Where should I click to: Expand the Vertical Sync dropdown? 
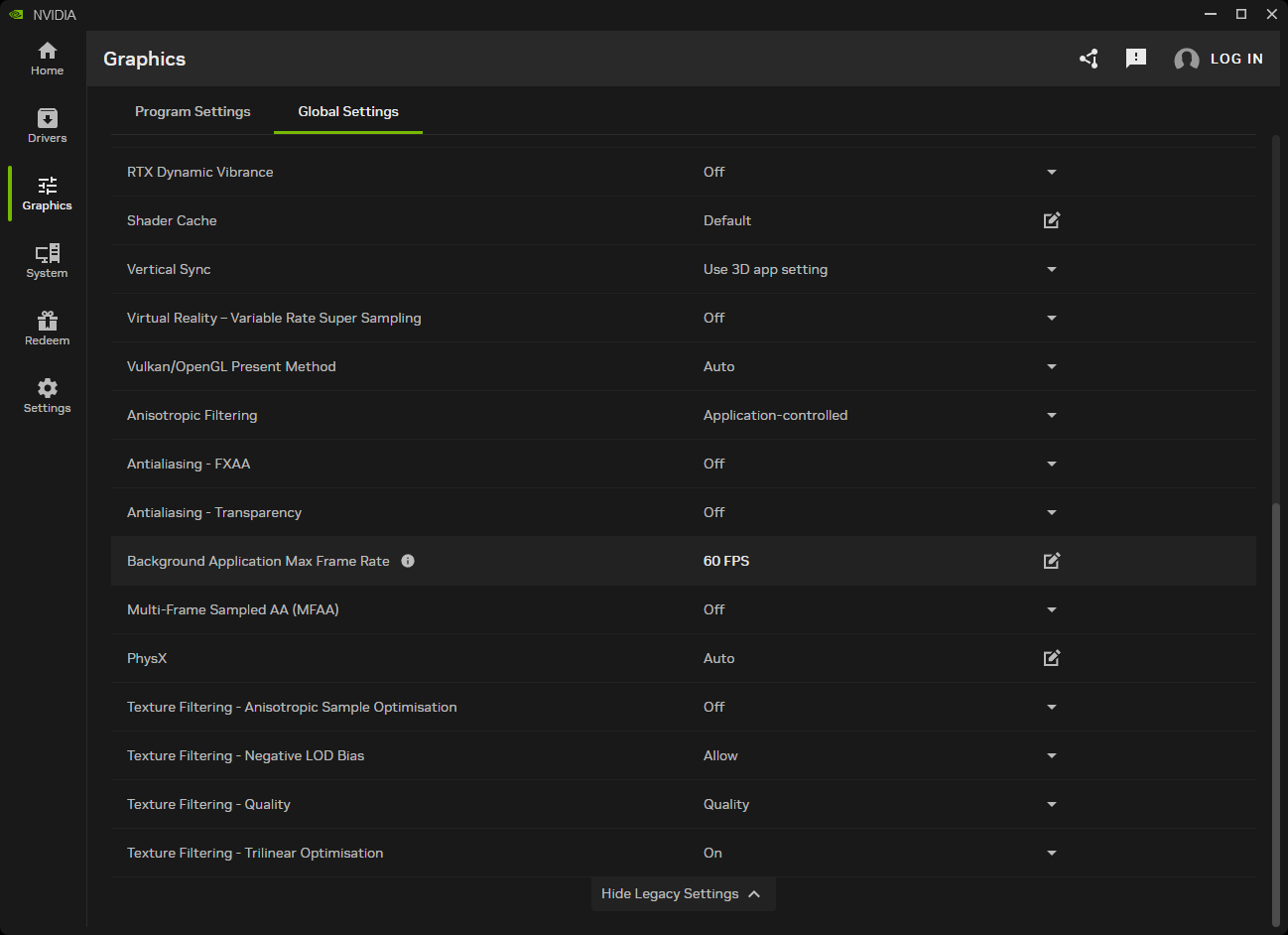[x=1052, y=269]
